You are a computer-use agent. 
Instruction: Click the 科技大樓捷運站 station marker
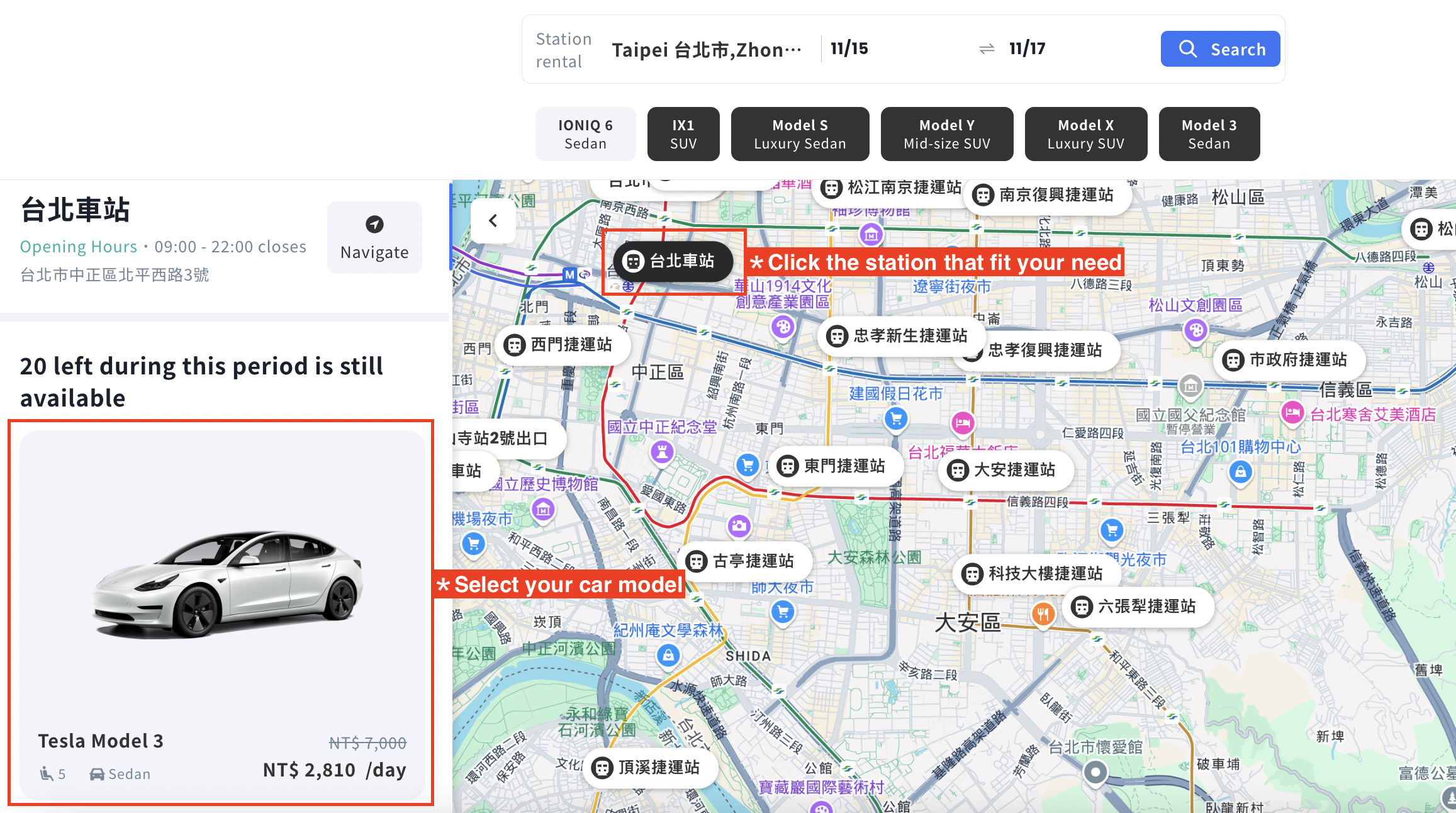(x=1036, y=573)
